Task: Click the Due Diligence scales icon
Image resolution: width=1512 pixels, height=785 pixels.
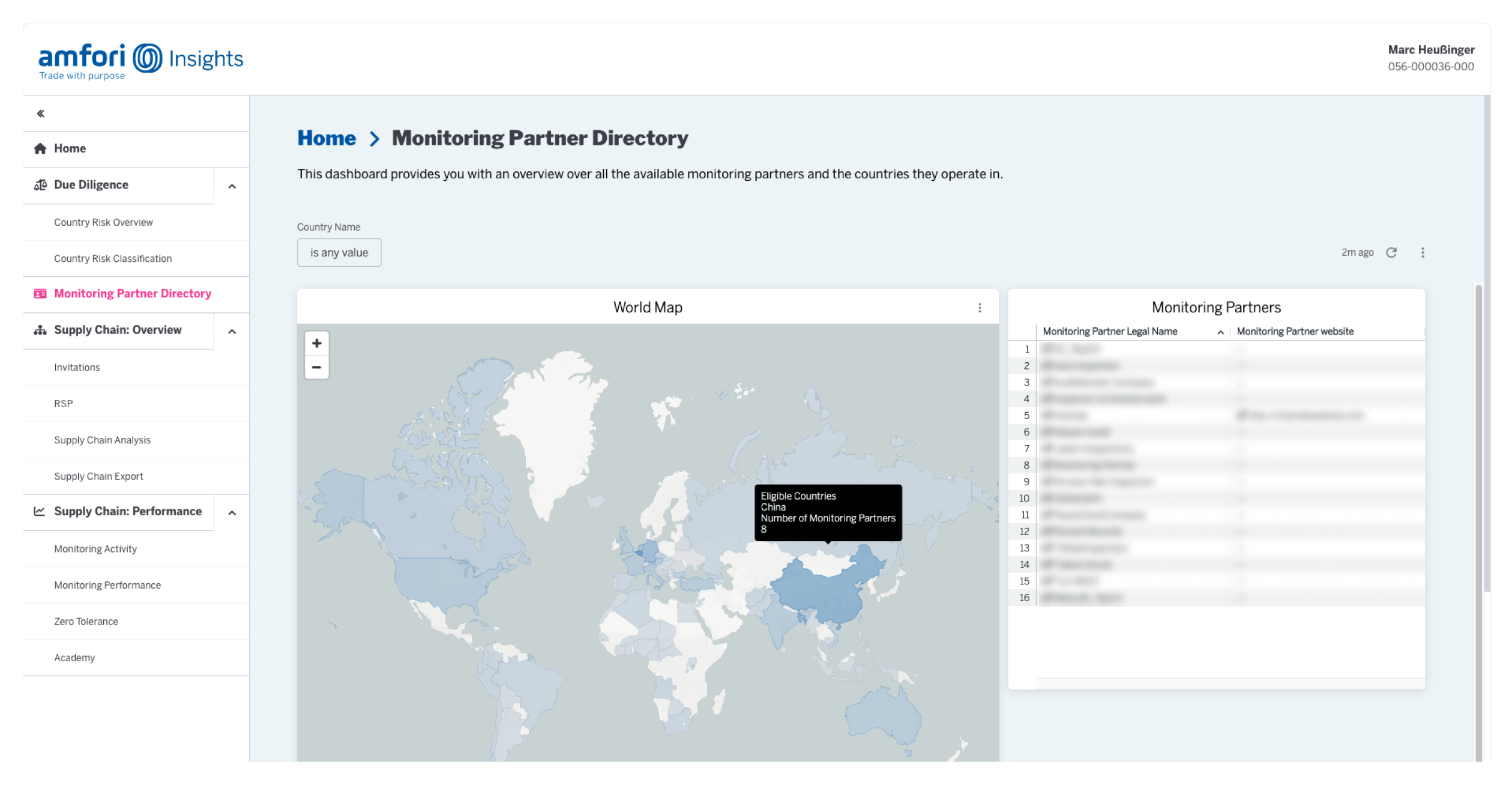Action: 40,185
